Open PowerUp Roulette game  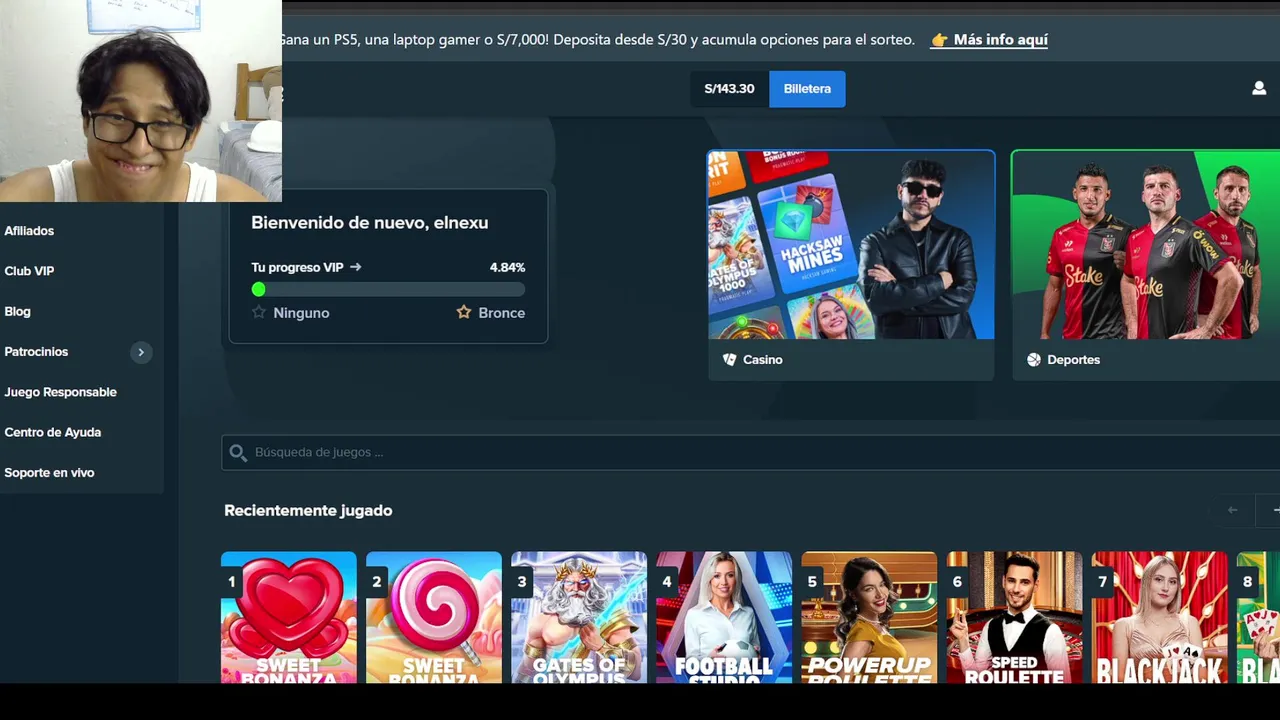[869, 617]
